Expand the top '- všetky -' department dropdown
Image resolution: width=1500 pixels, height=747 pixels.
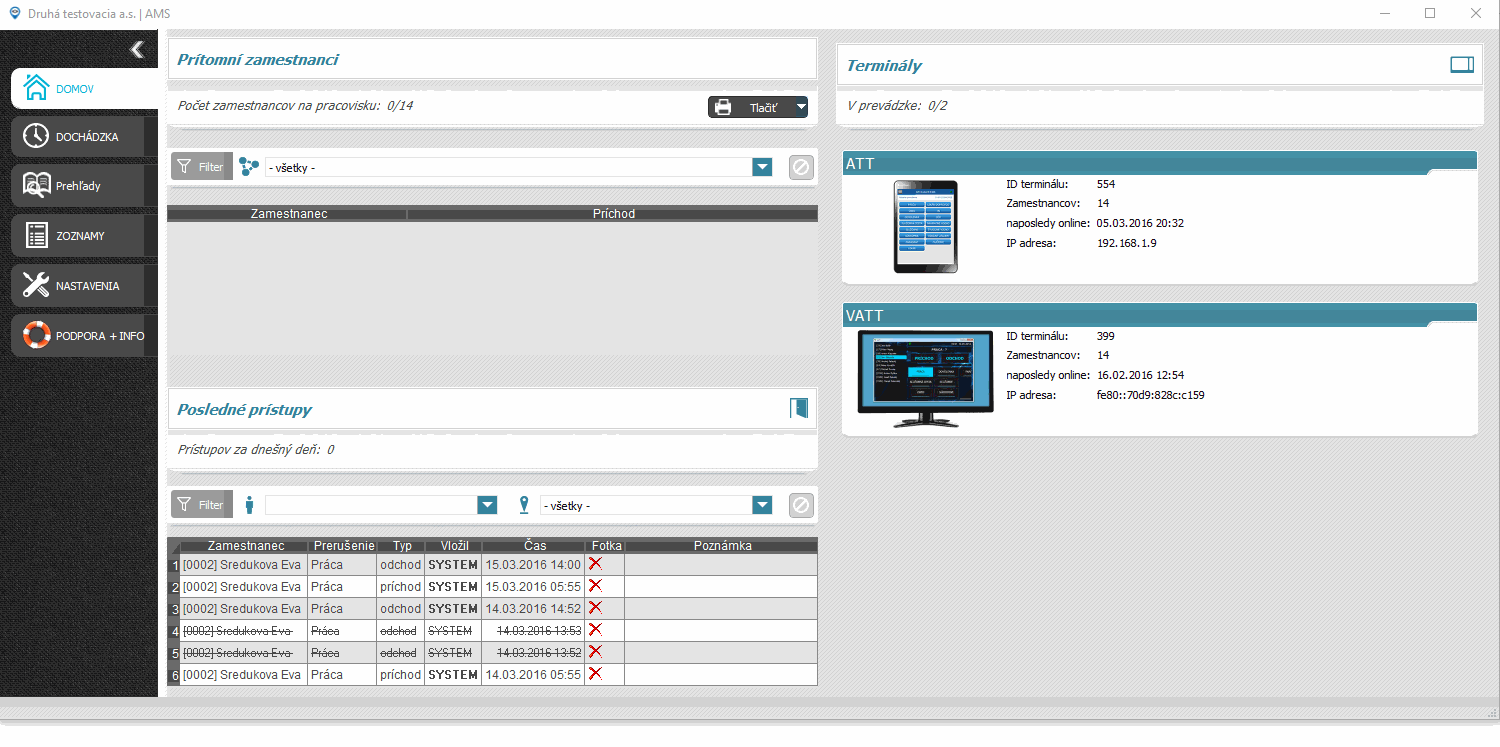pyautogui.click(x=763, y=167)
